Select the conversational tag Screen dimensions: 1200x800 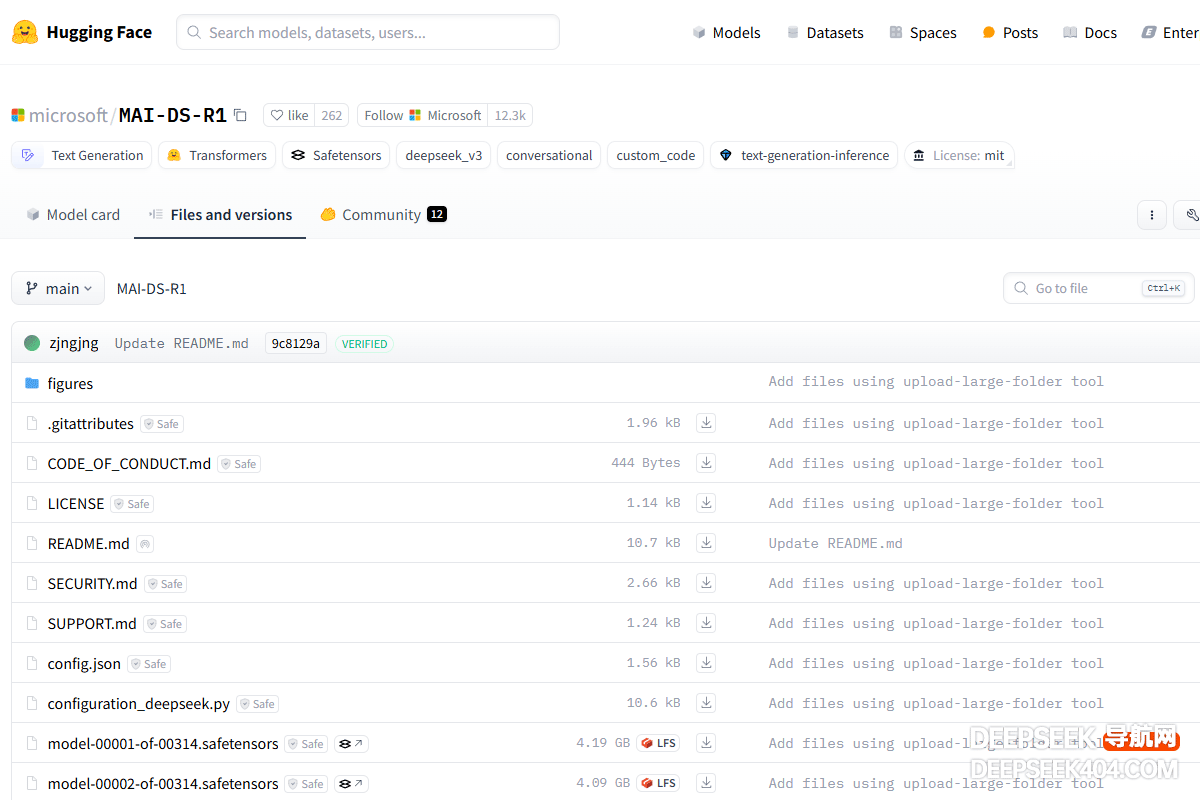[549, 155]
